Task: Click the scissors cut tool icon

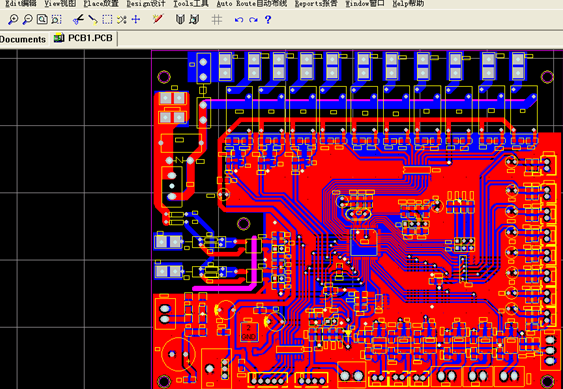Action: pyautogui.click(x=78, y=19)
